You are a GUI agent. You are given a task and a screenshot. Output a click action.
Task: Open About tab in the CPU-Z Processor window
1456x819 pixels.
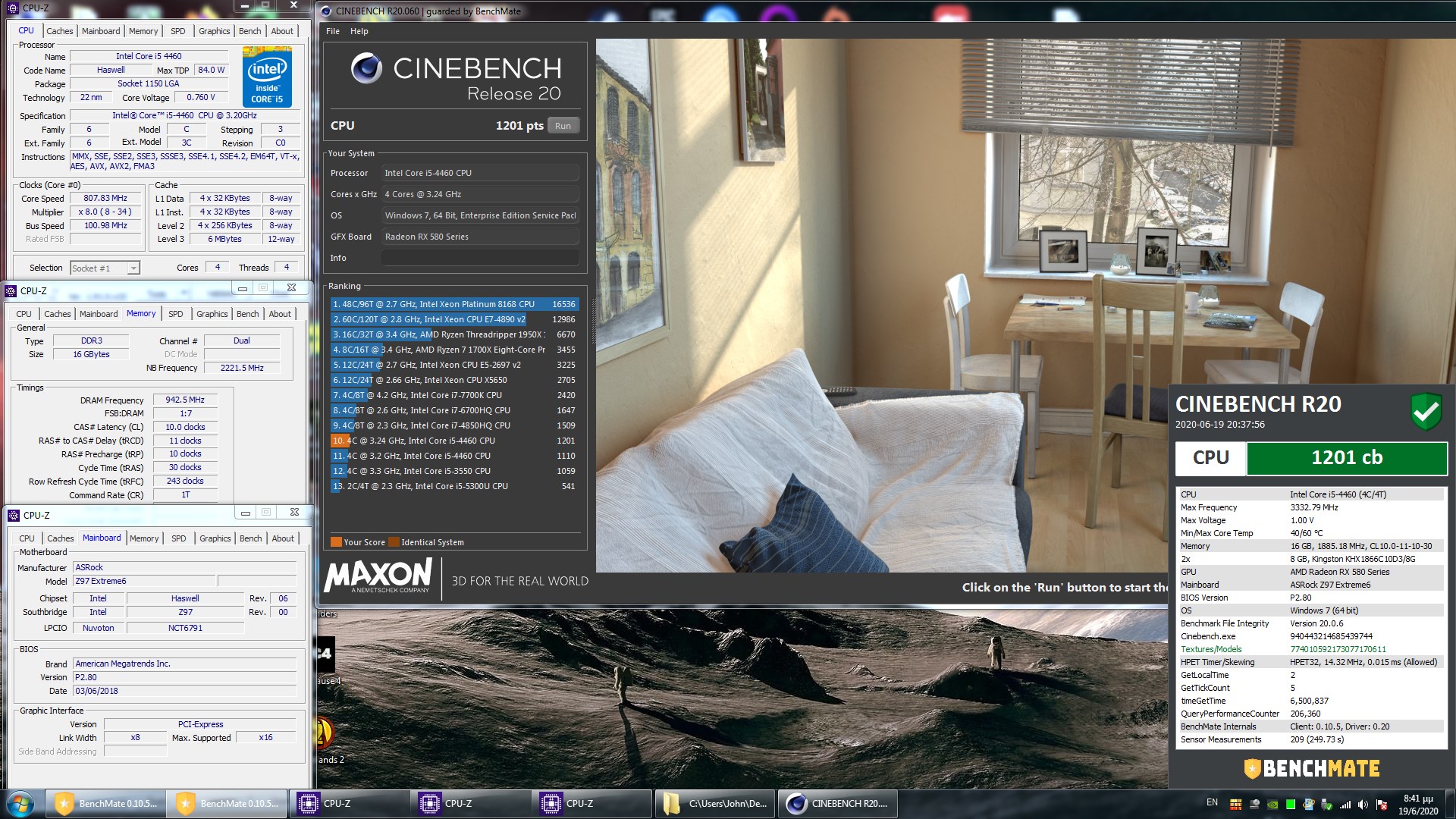(282, 31)
